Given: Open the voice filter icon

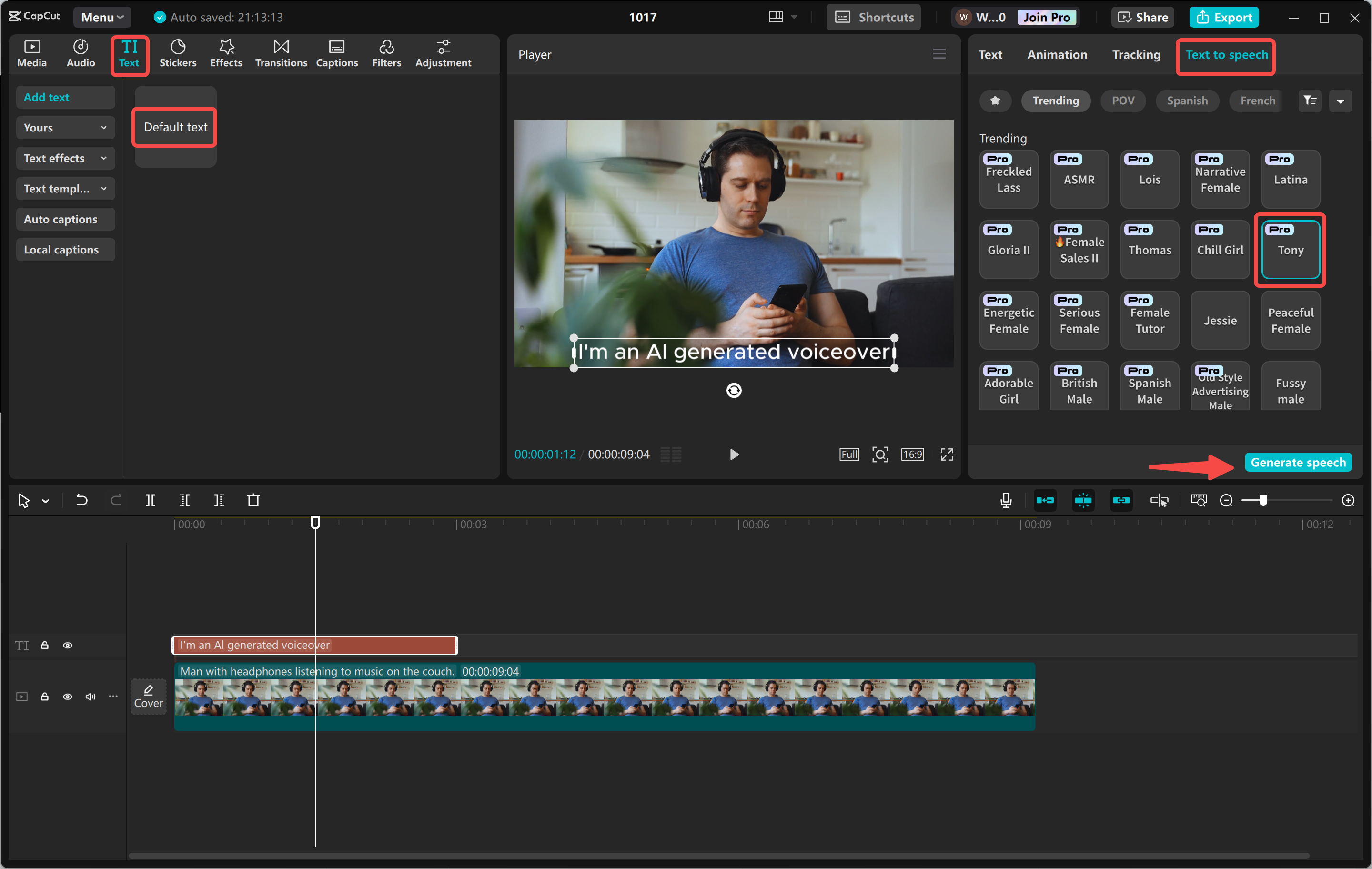Looking at the screenshot, I should tap(1309, 101).
